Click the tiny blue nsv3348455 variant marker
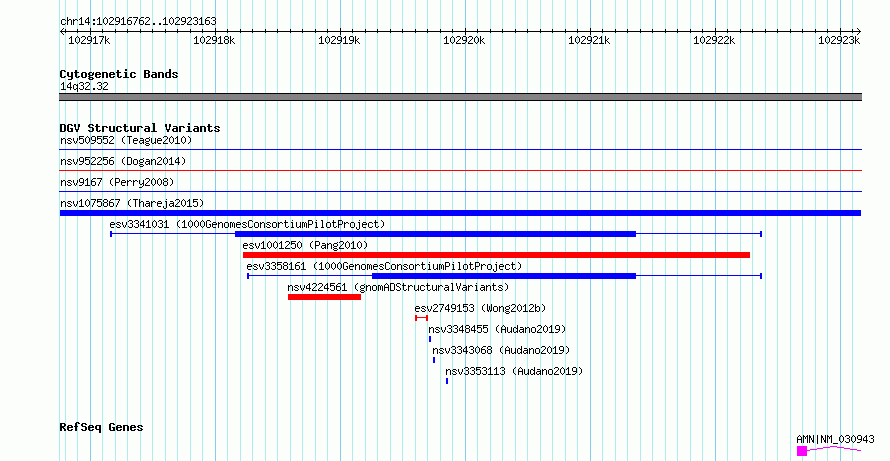Screen dimensions: 890x461 [430, 339]
